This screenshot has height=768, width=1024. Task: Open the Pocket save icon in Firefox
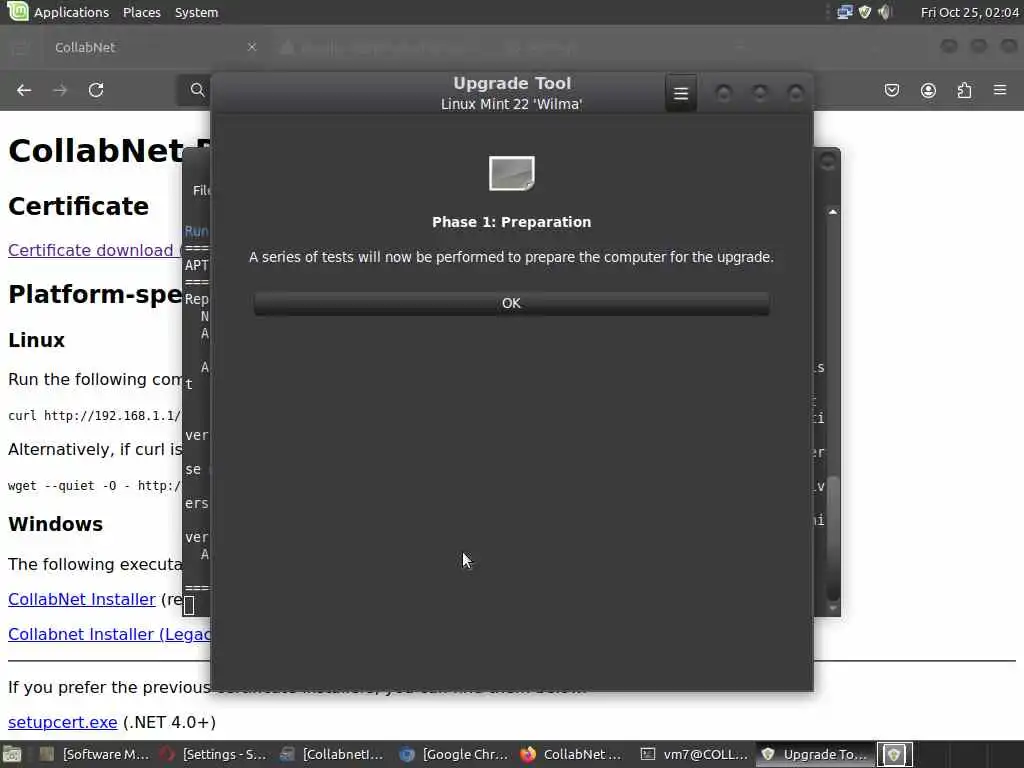(891, 90)
